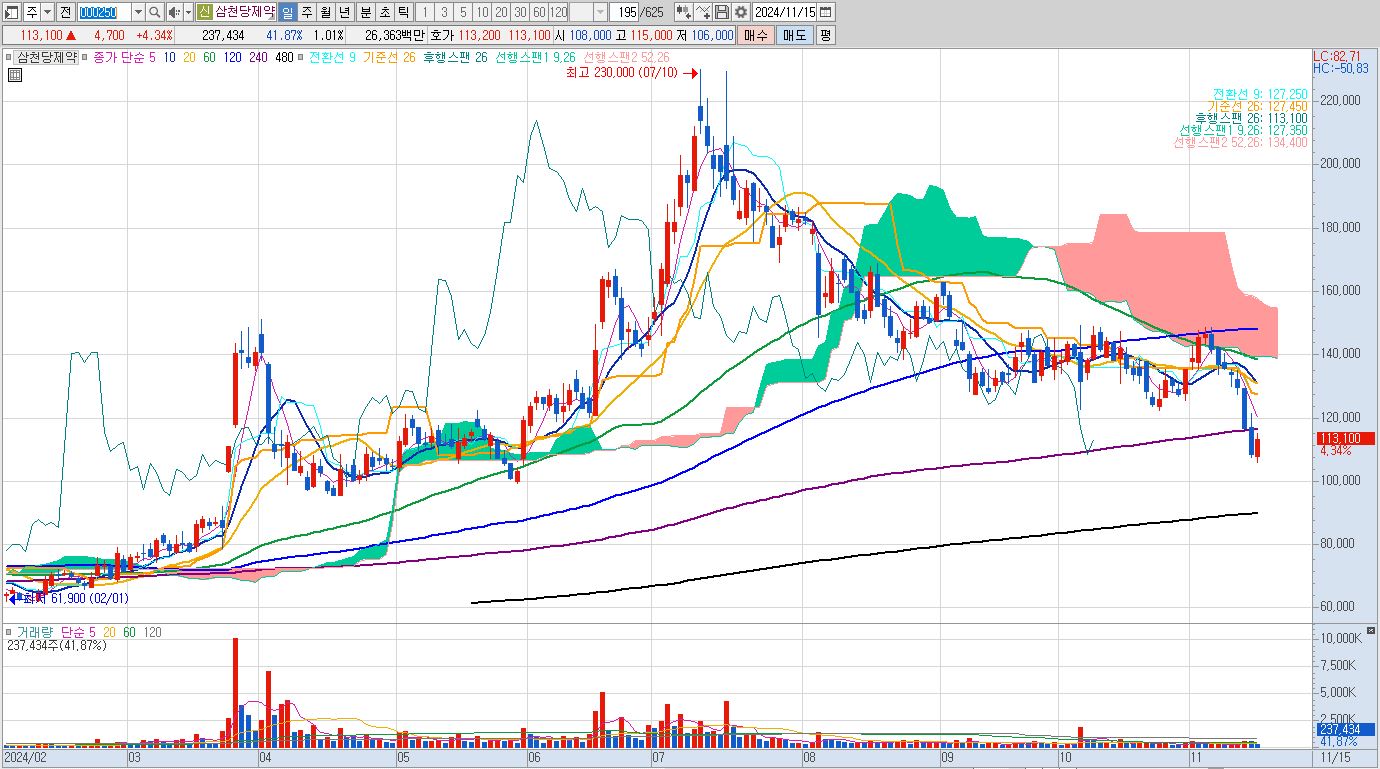Expand the speaker icon dropdown arrow
1380x769 pixels.
(x=189, y=12)
